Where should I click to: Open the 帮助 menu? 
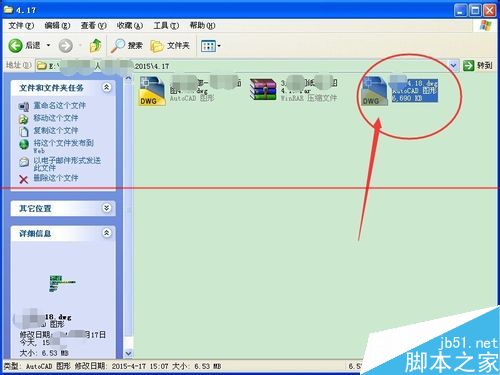pos(202,26)
